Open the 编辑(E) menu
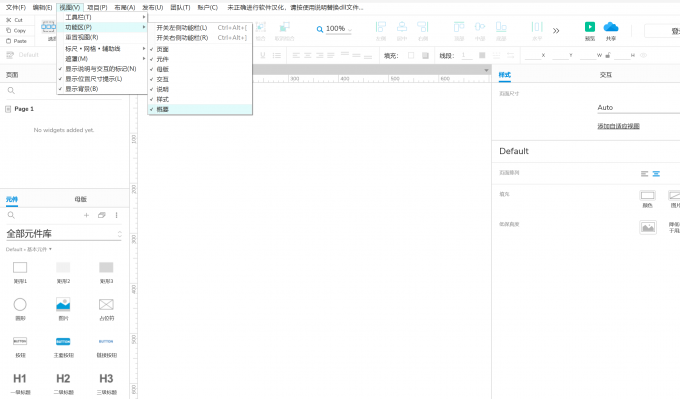The height and width of the screenshot is (399, 680). click(42, 7)
